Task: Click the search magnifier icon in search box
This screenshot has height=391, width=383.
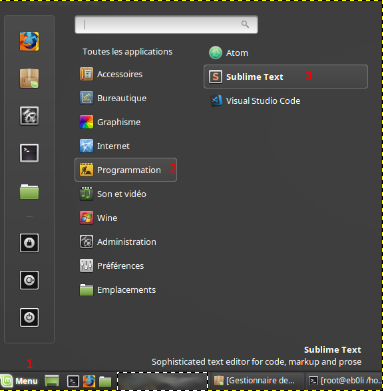Action: point(245,24)
